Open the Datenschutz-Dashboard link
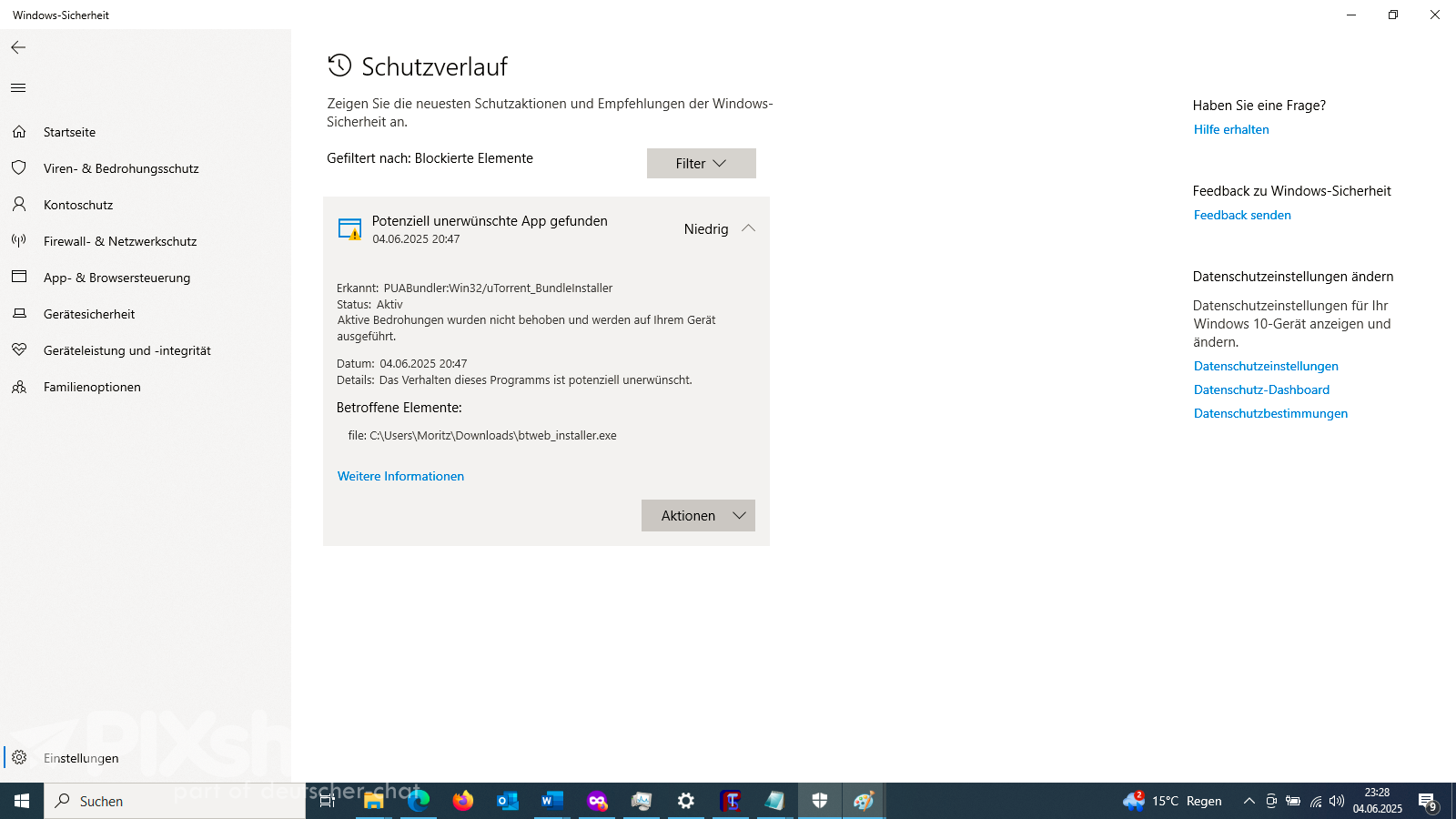The image size is (1456, 819). (1261, 389)
